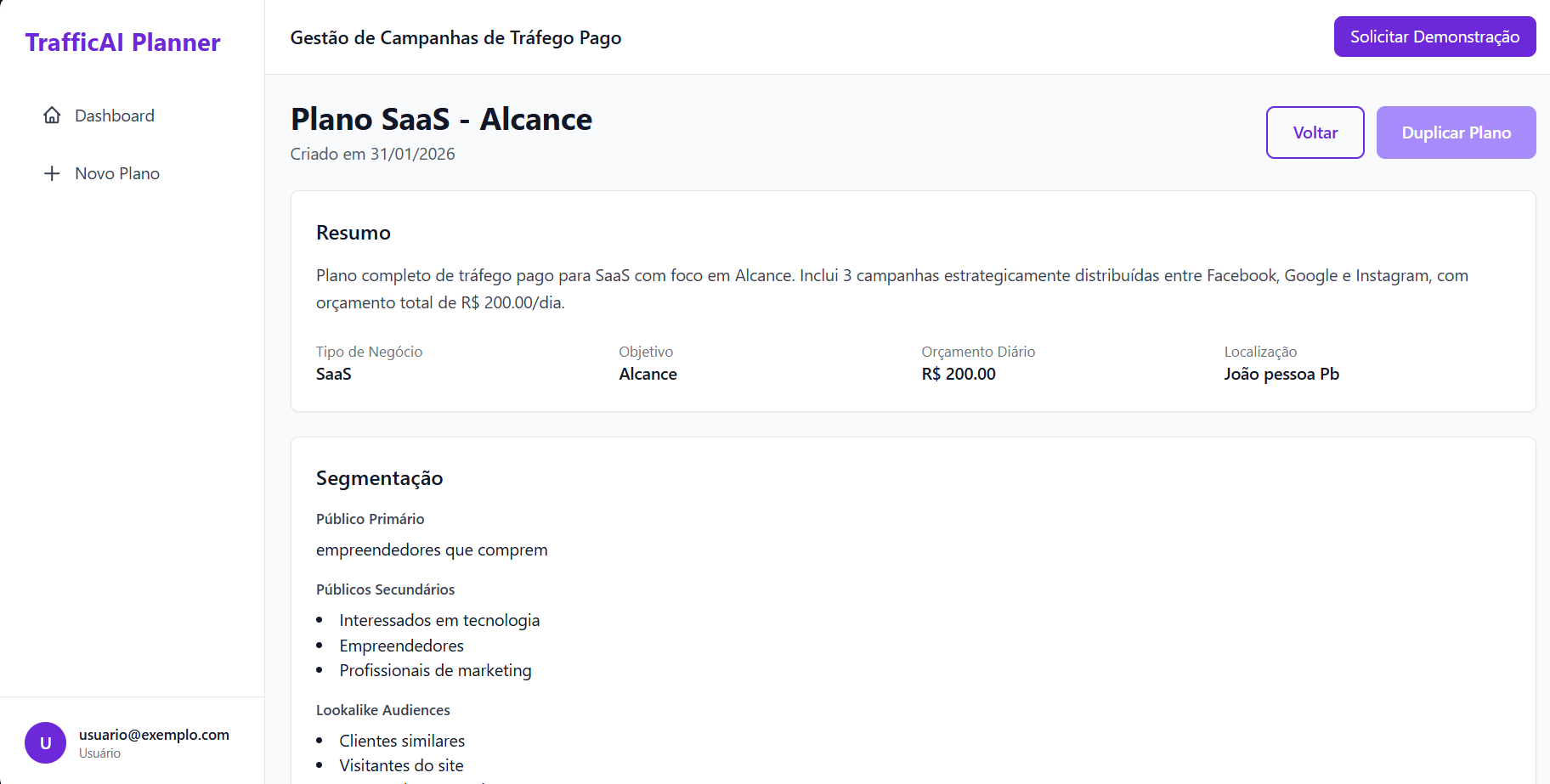Click the TrafficAI Planner logo
The image size is (1550, 784).
[x=122, y=42]
